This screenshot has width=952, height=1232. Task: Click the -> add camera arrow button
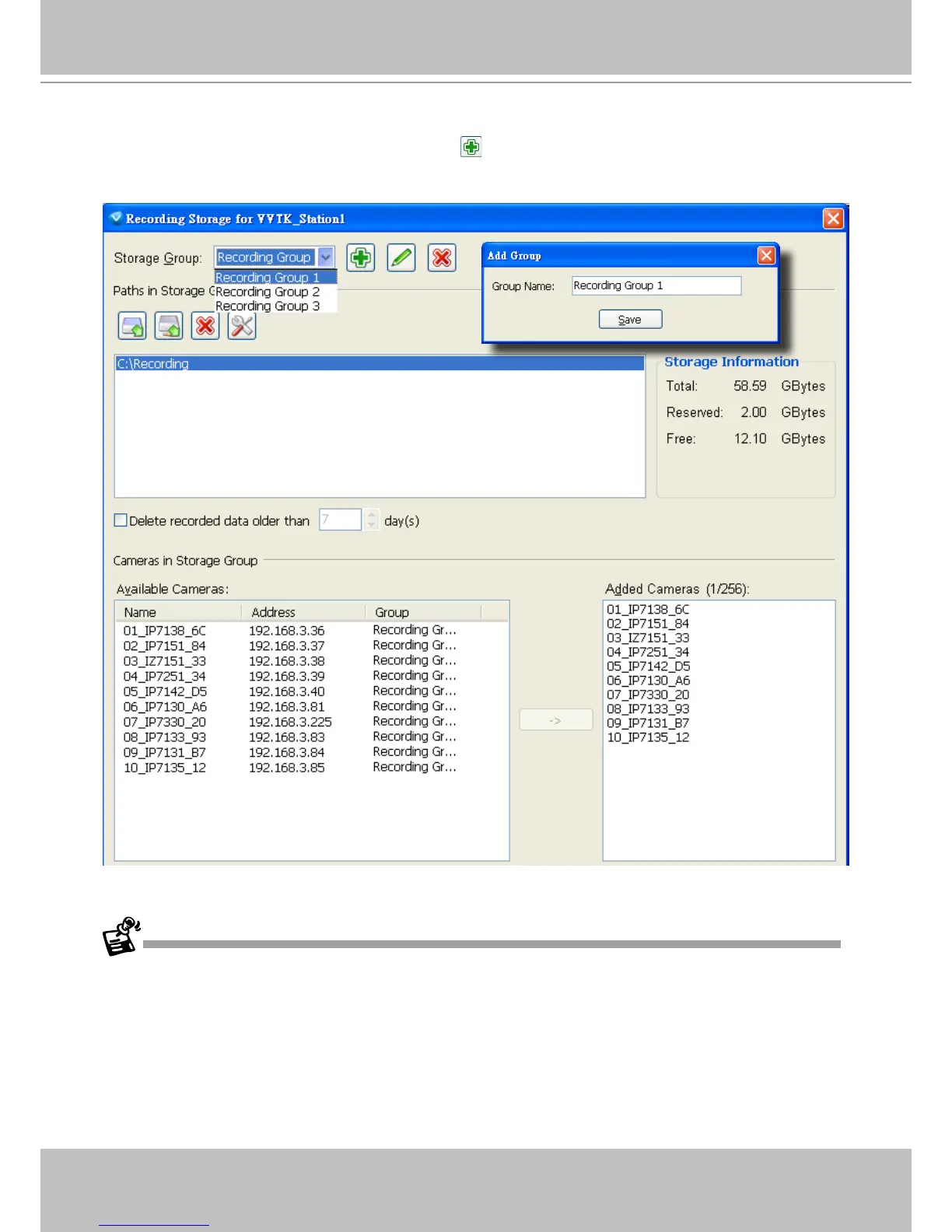(x=555, y=720)
